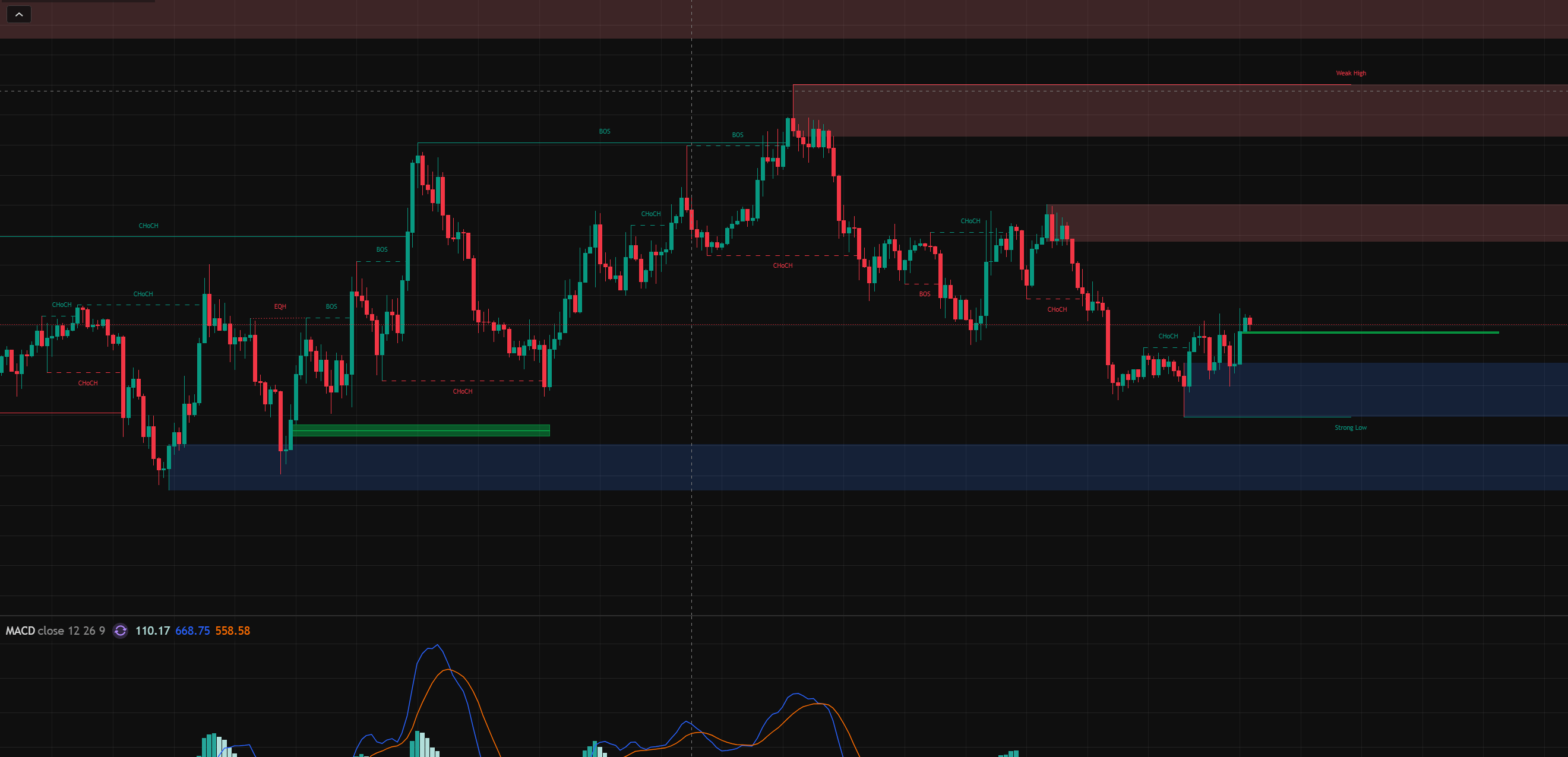The height and width of the screenshot is (757, 1568).
Task: Select the MACD indicator title label
Action: (x=20, y=631)
